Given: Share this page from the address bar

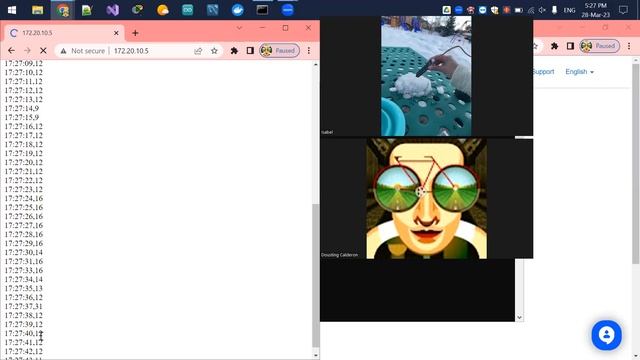Looking at the screenshot, I should click(x=198, y=51).
